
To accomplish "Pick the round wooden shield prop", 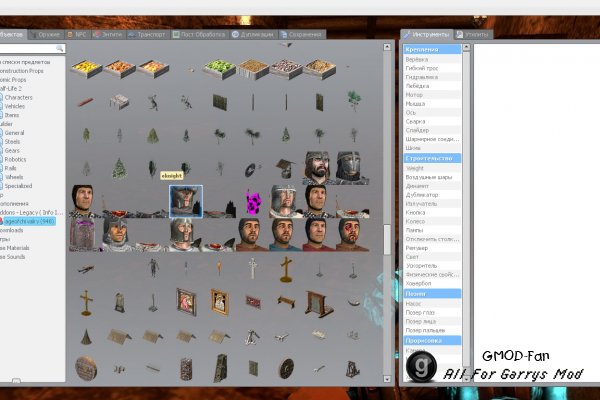I will coord(86,367).
